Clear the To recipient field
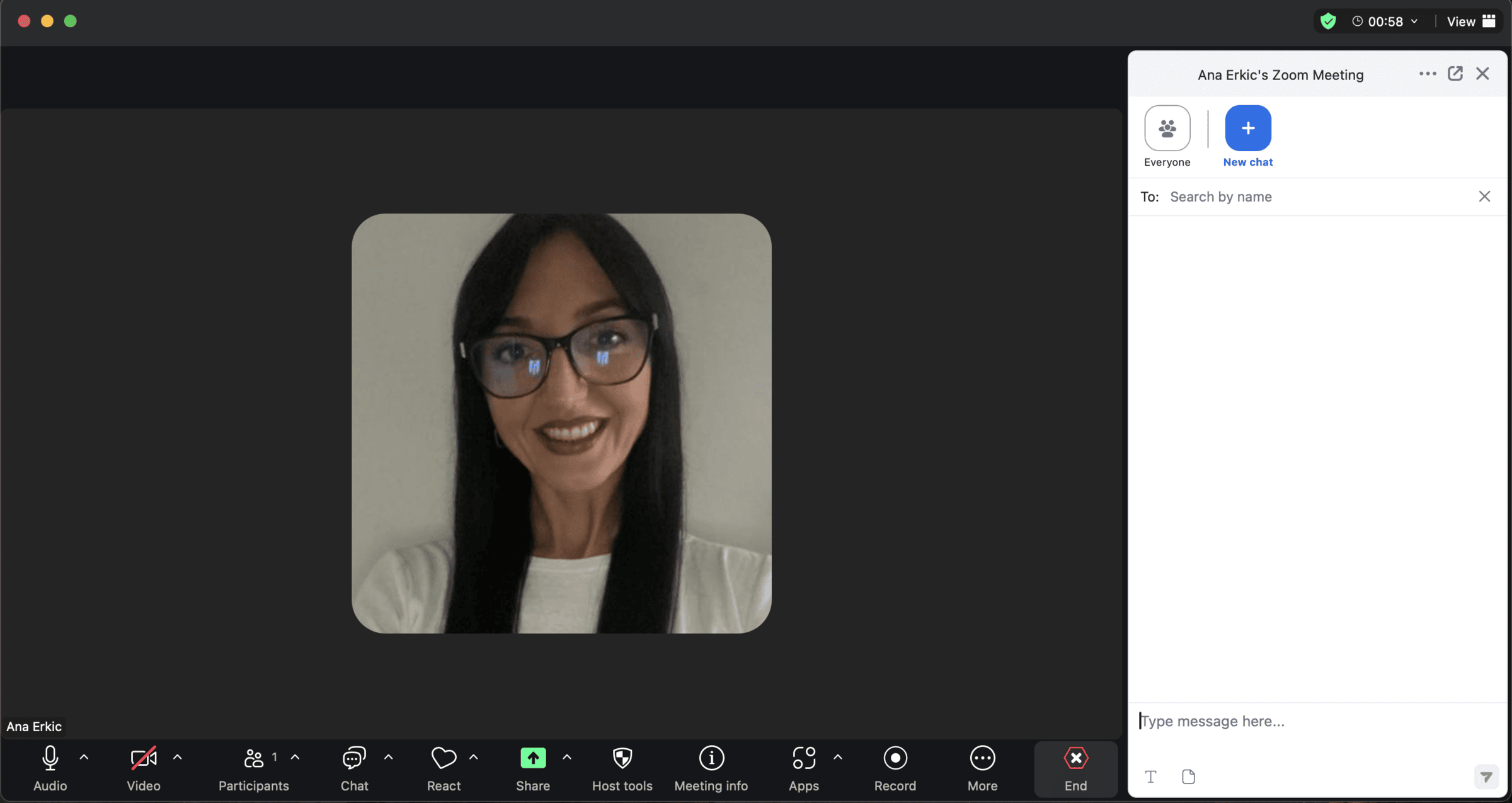1512x803 pixels. pos(1484,196)
